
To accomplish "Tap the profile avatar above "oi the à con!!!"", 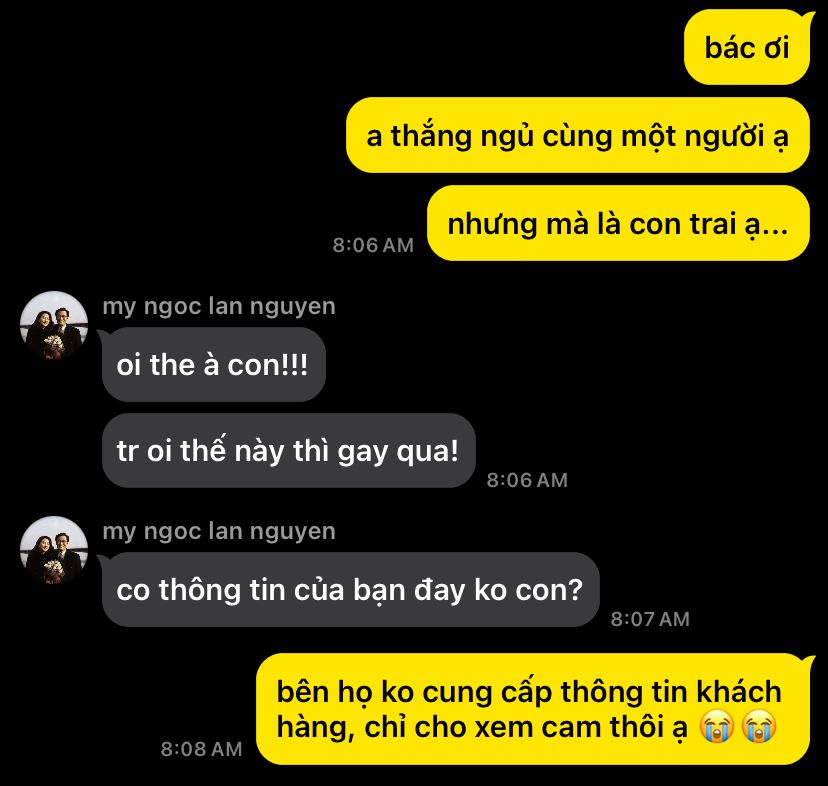I will (54, 325).
